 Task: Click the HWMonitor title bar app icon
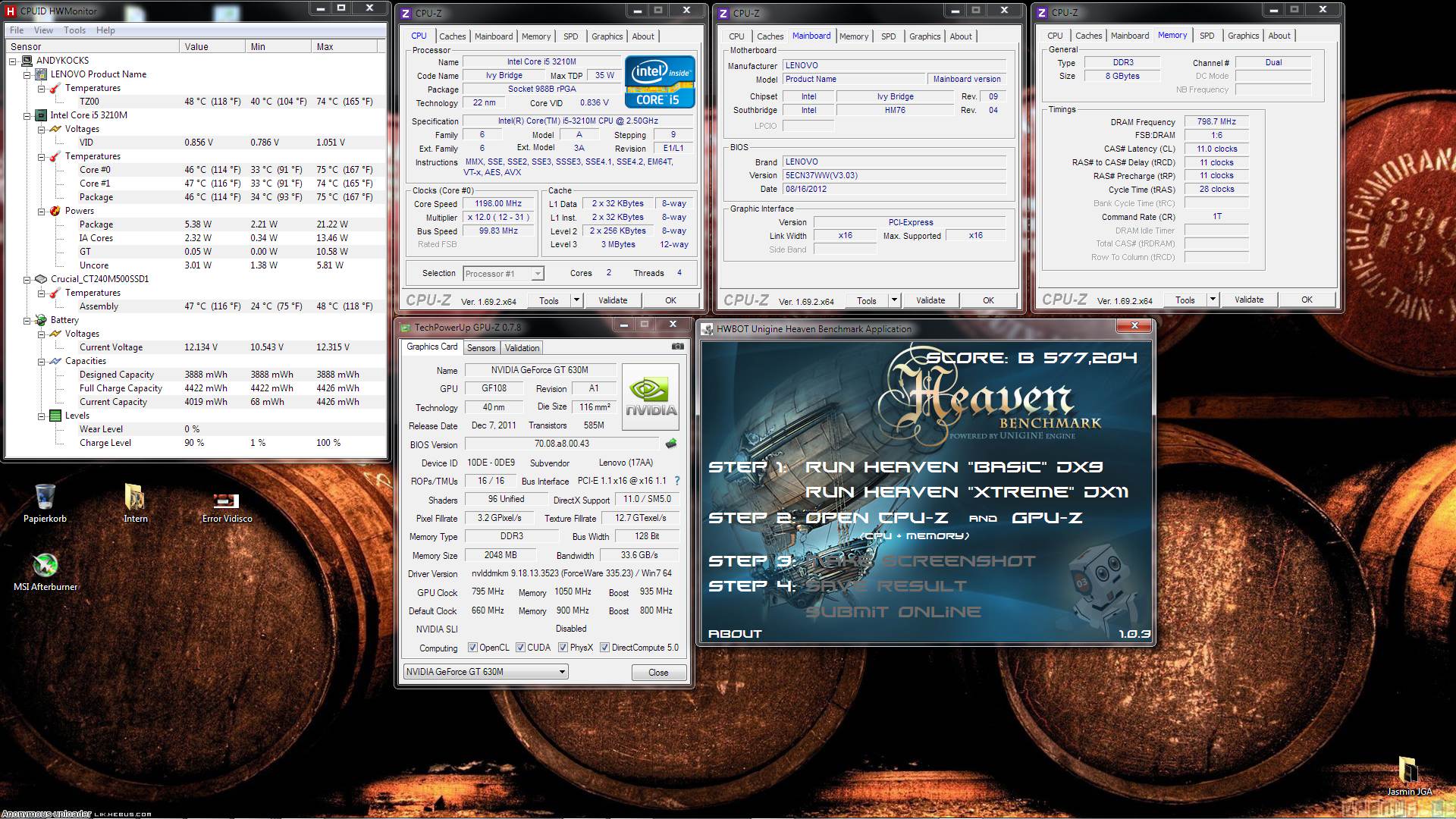pyautogui.click(x=11, y=11)
